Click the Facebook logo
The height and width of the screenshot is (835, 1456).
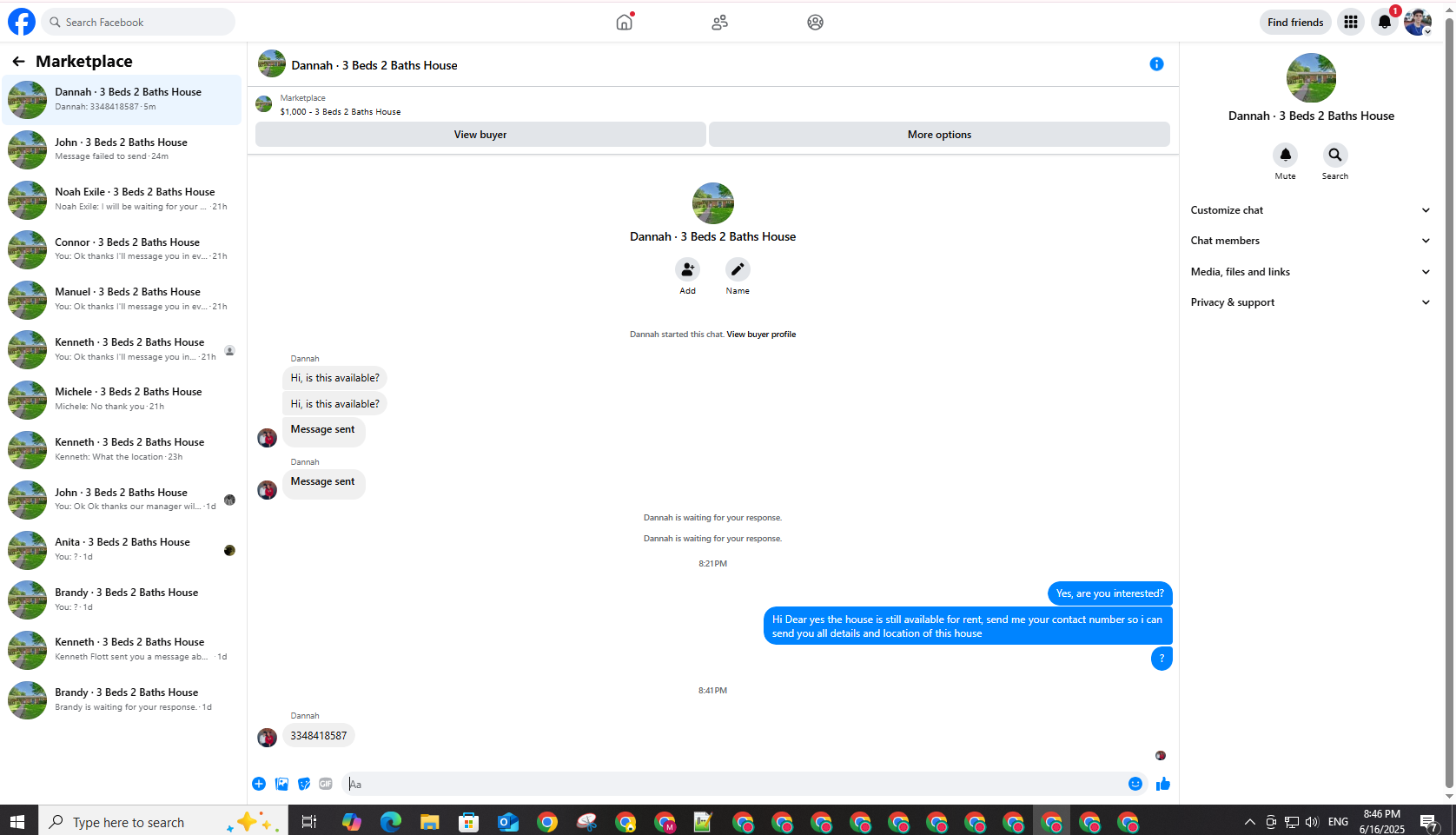pyautogui.click(x=22, y=22)
